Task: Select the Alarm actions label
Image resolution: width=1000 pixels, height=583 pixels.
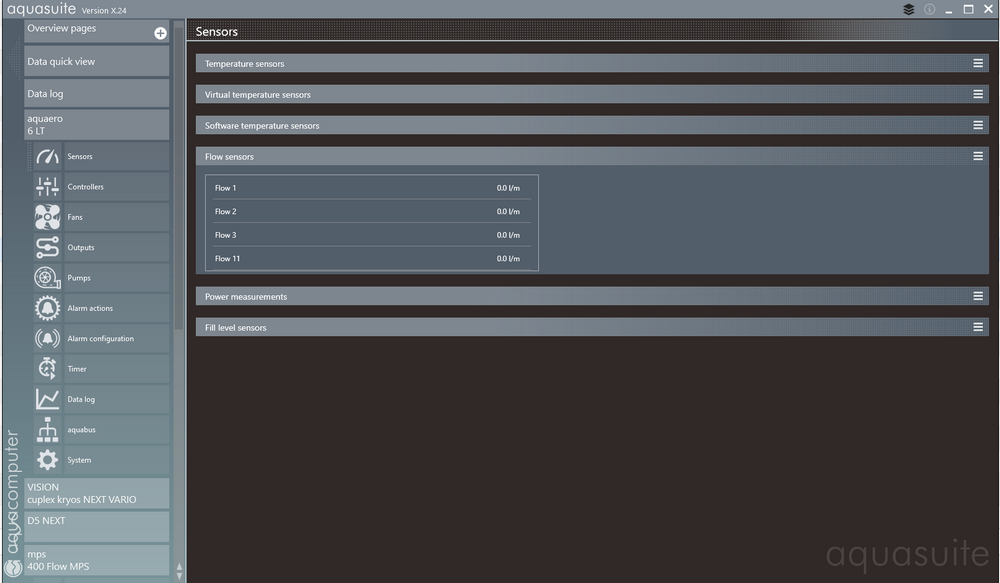Action: point(90,308)
